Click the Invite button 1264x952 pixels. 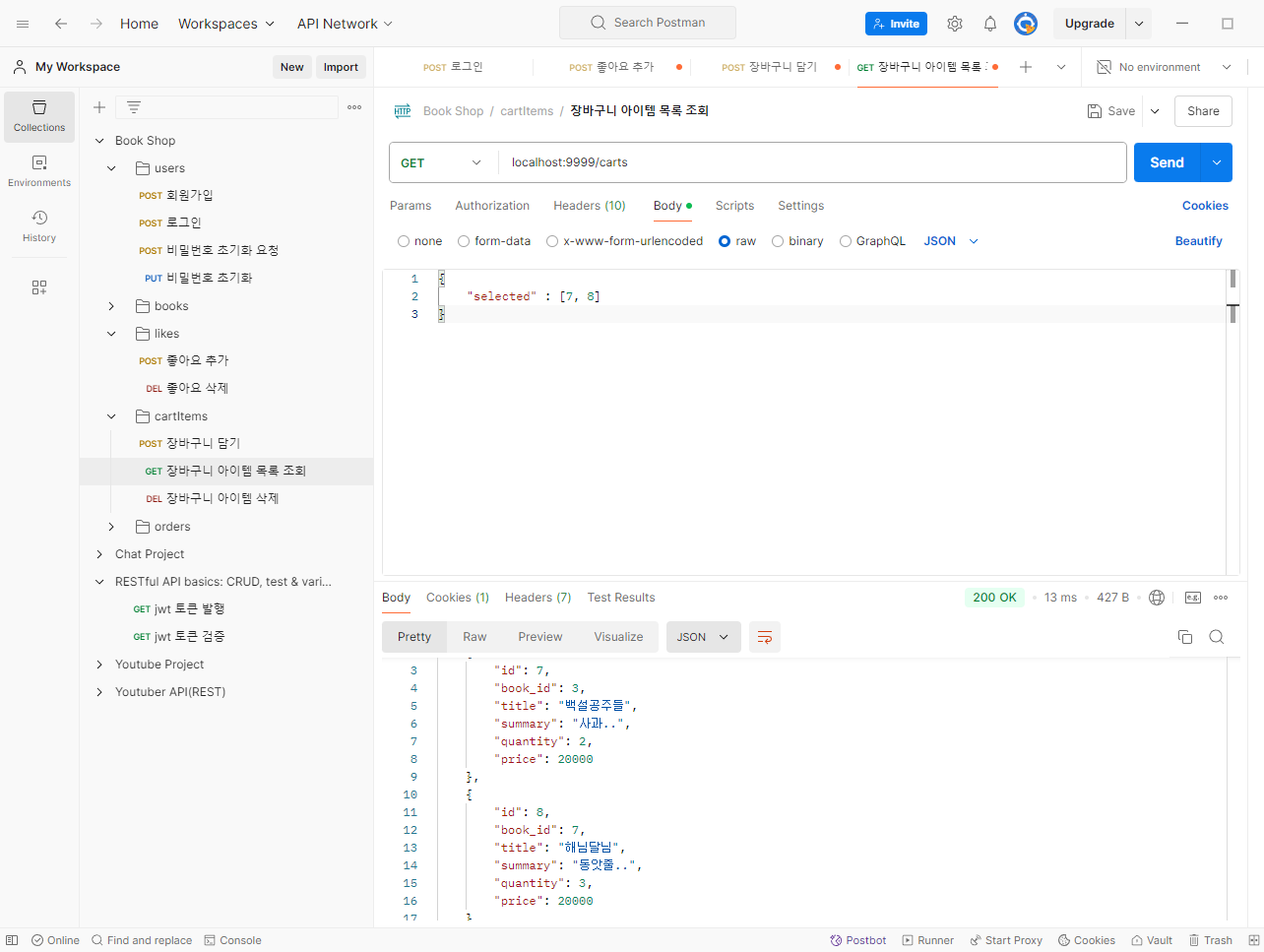[896, 24]
